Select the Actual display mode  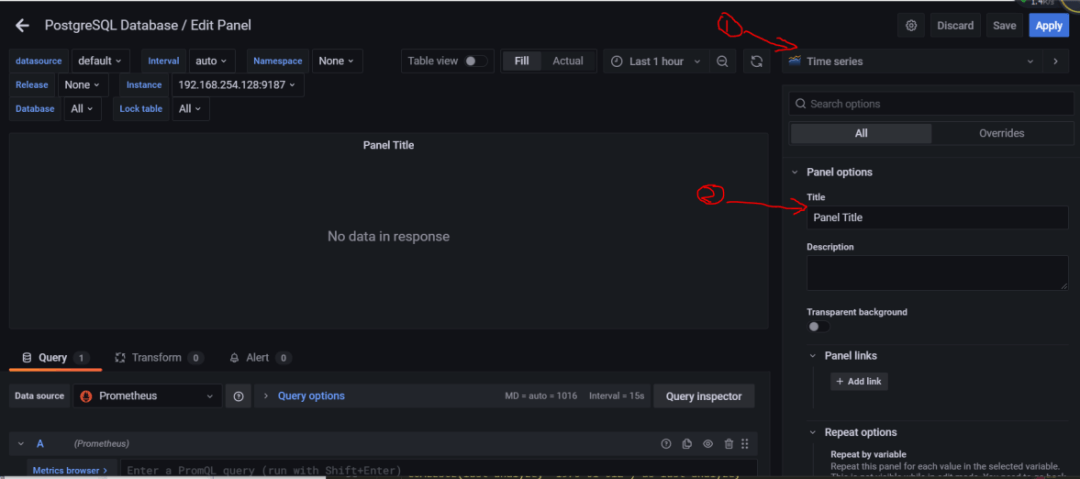pos(568,61)
